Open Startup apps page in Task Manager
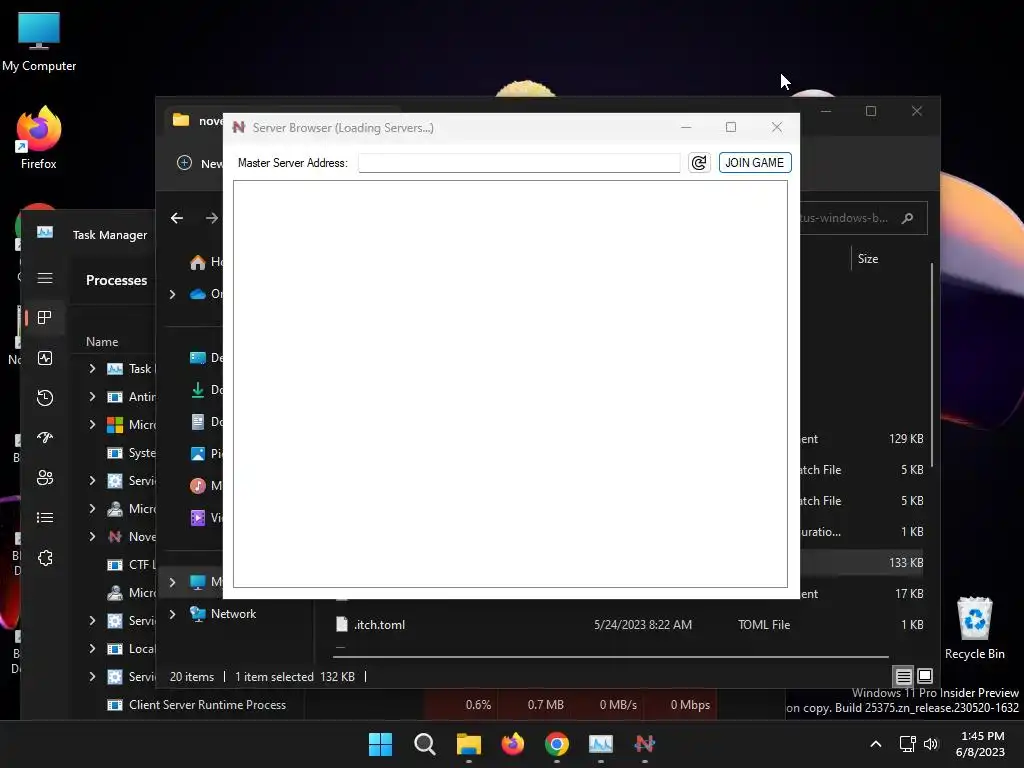The height and width of the screenshot is (768, 1024). pyautogui.click(x=45, y=438)
